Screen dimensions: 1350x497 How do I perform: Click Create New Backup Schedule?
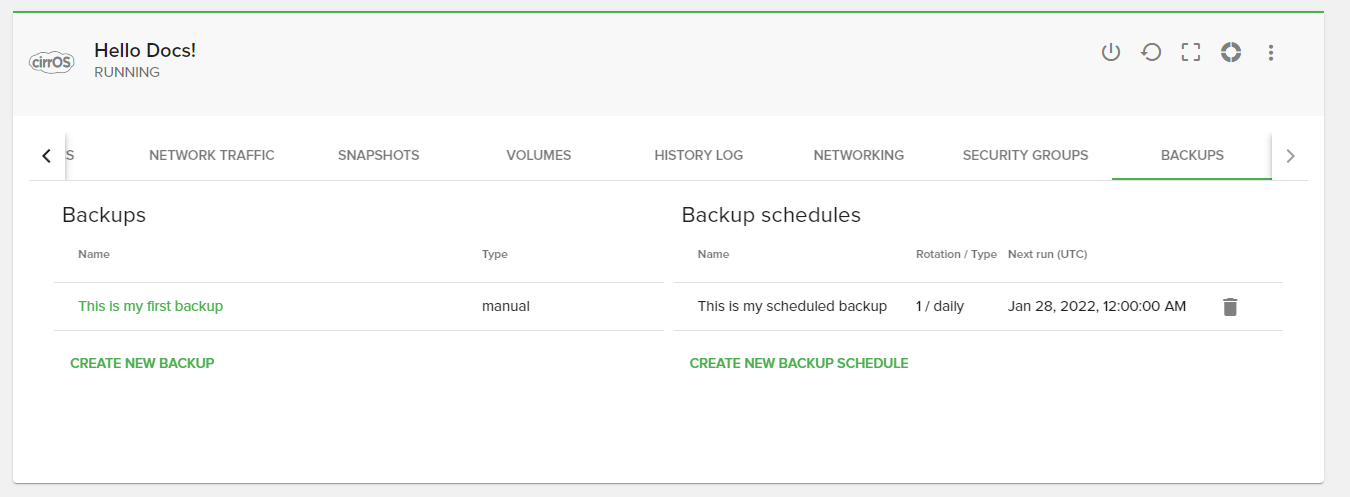point(799,363)
